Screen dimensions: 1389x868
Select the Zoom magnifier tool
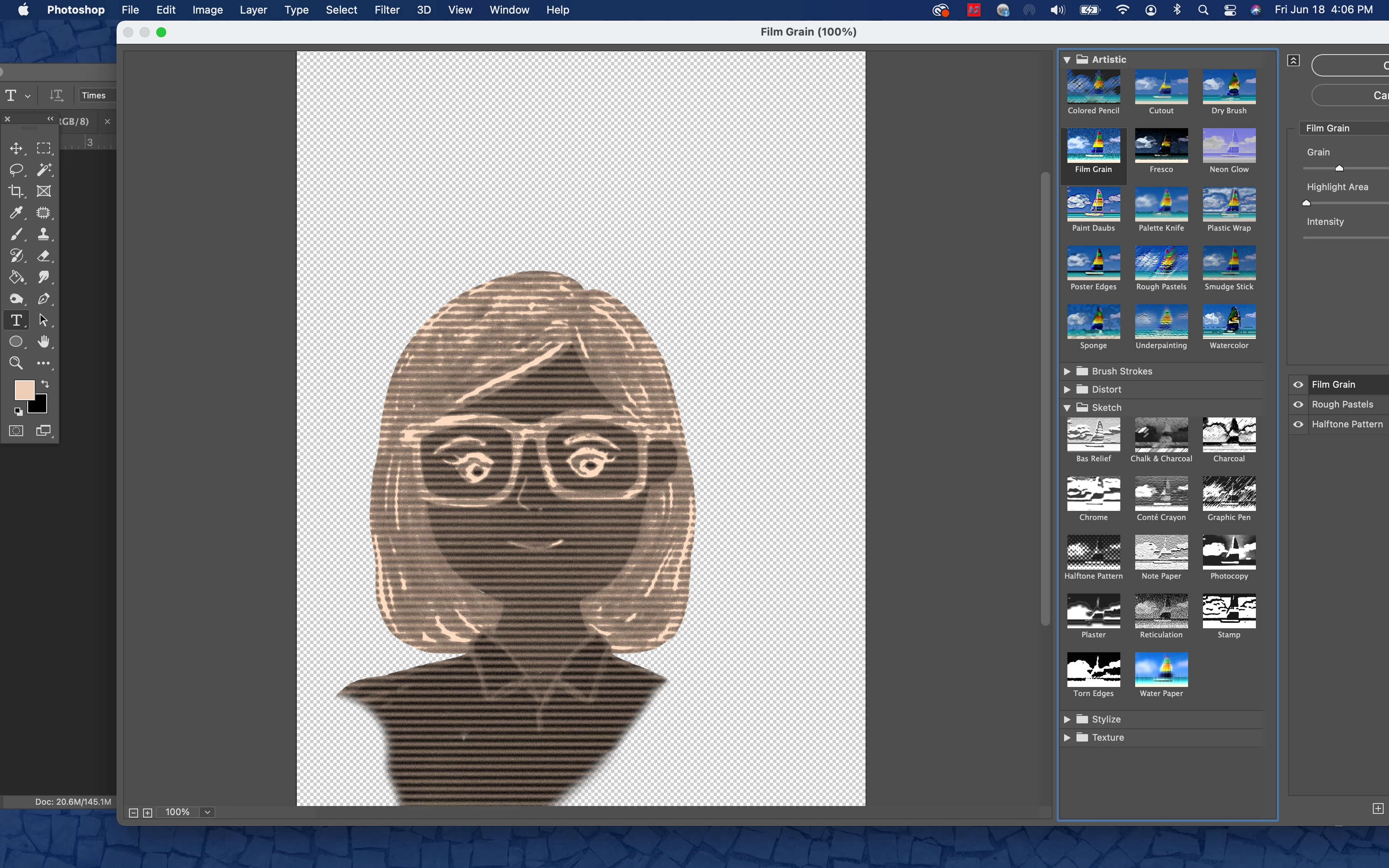16,363
